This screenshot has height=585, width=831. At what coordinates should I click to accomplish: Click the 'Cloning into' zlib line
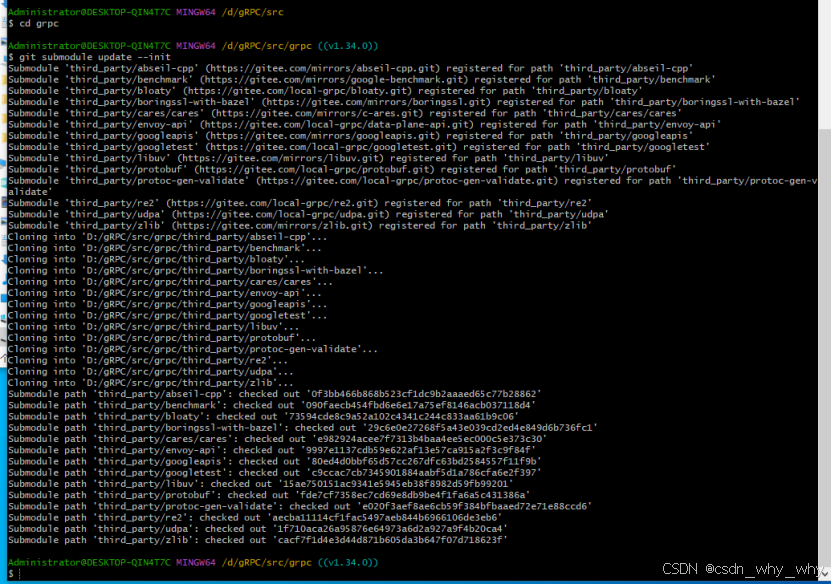151,383
